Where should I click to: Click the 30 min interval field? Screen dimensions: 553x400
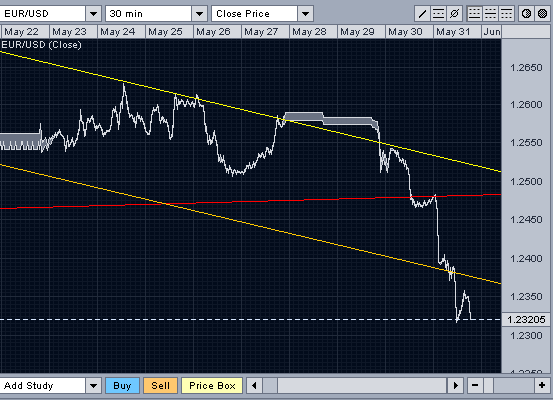coord(148,14)
